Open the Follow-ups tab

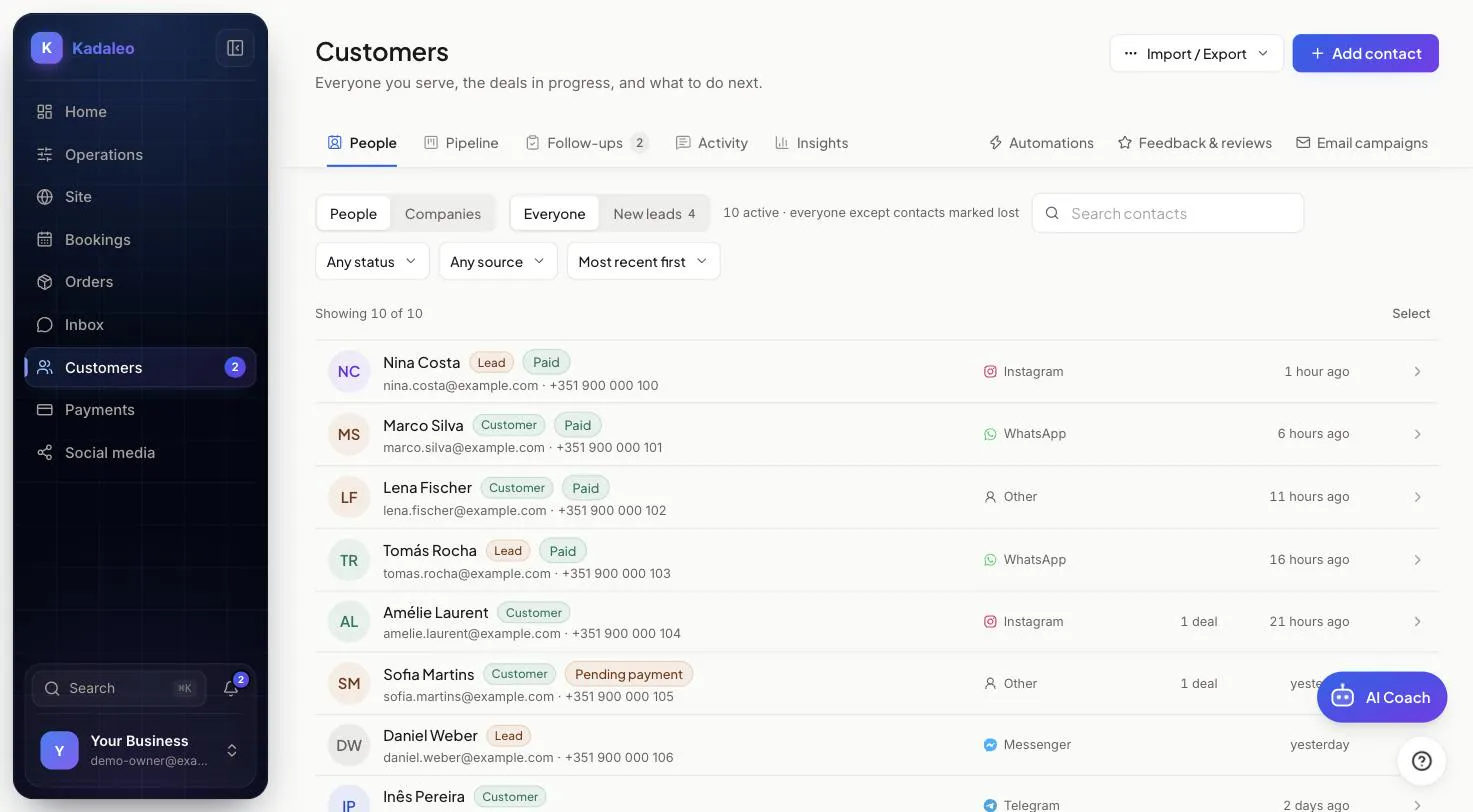click(x=587, y=143)
